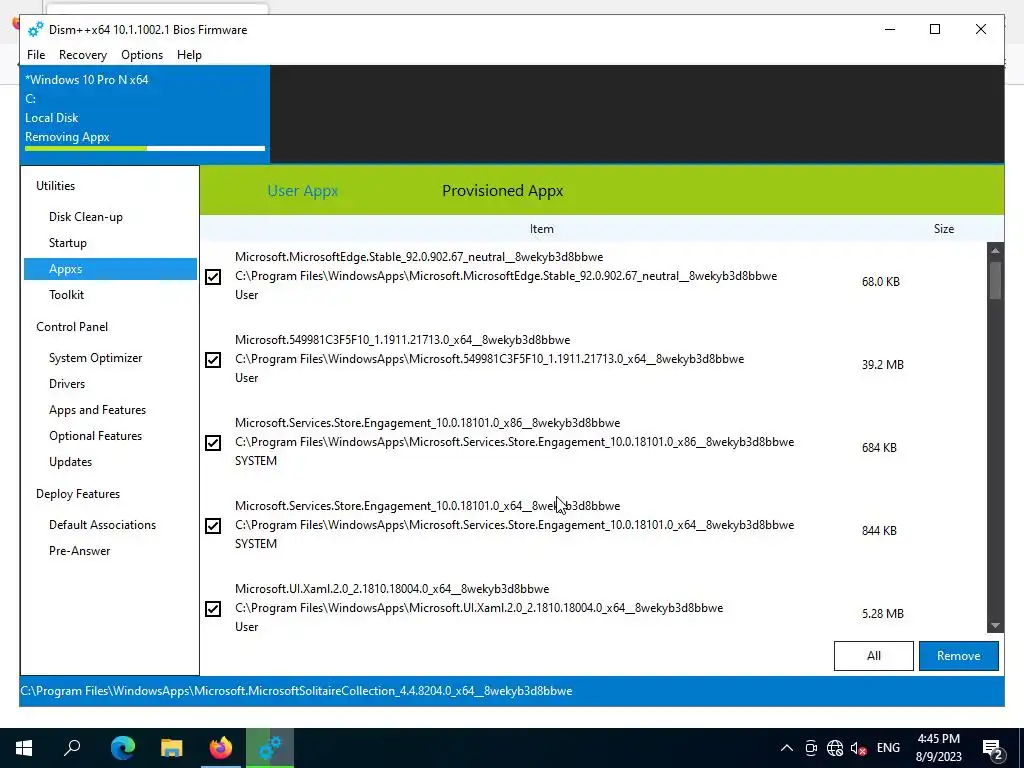
Task: Click Dism++ taskbar icon
Action: pos(270,748)
